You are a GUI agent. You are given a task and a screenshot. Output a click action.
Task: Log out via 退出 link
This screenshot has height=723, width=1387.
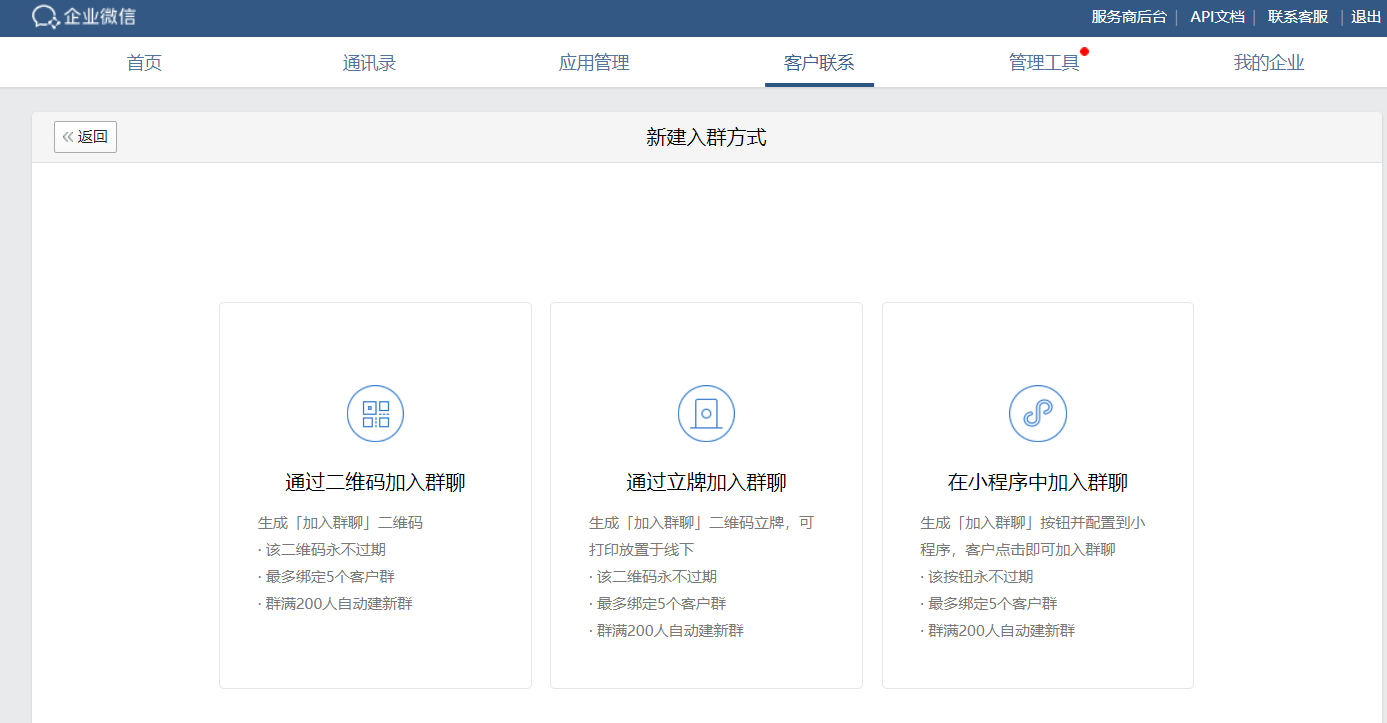coord(1366,16)
